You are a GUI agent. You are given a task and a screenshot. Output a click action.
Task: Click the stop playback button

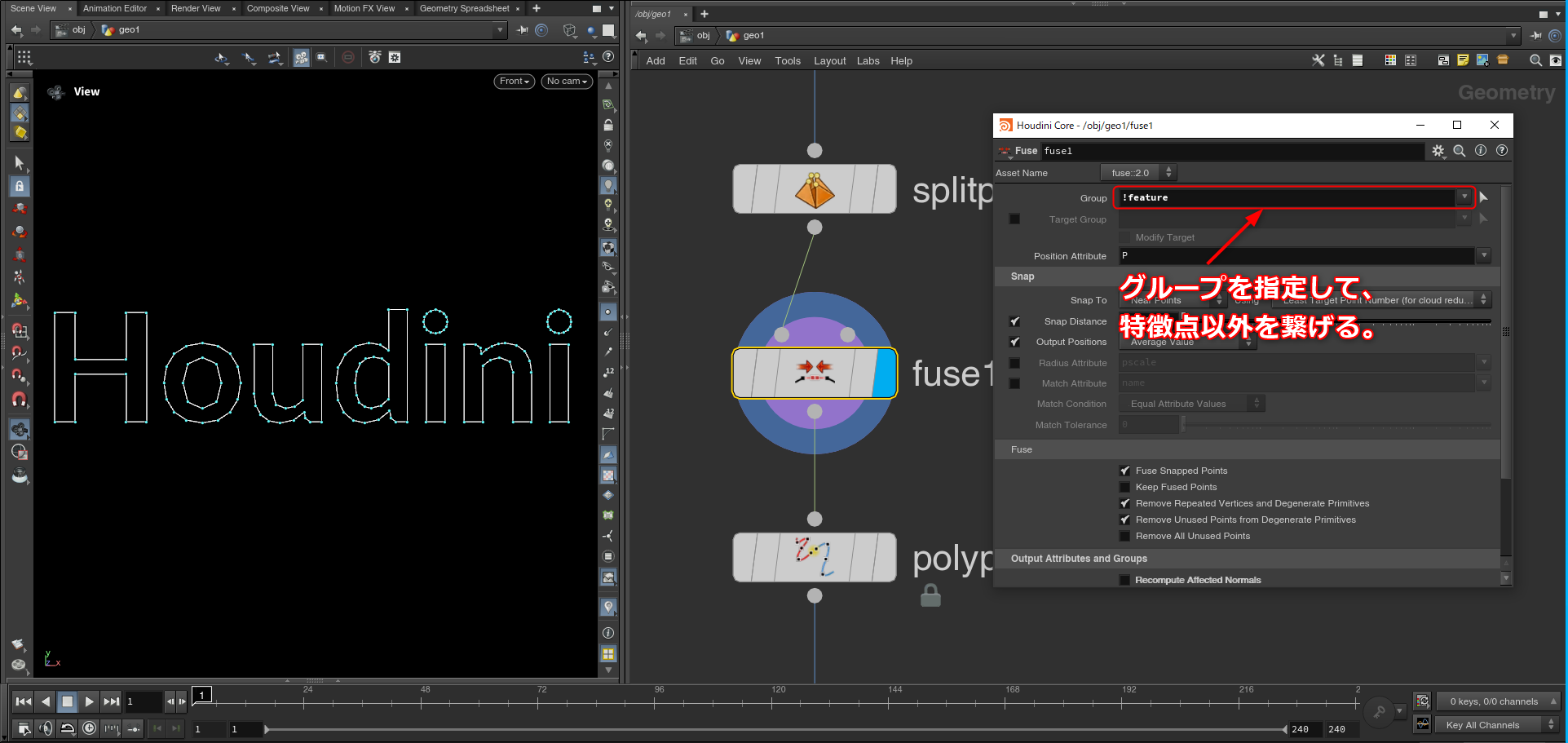click(x=68, y=701)
